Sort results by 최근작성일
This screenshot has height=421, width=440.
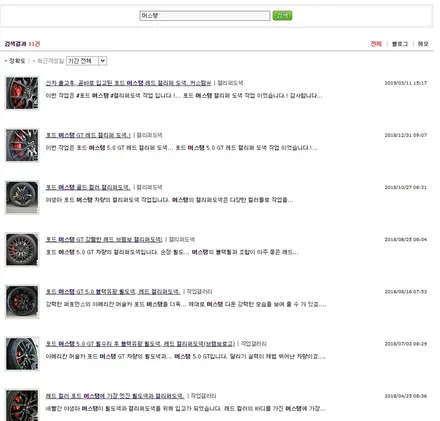50,61
